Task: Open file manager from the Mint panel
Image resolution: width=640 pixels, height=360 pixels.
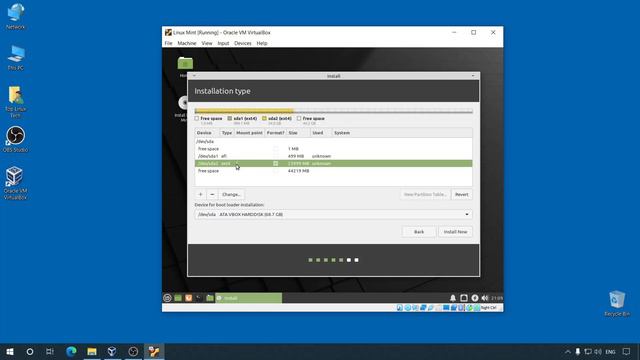Action: pos(209,298)
